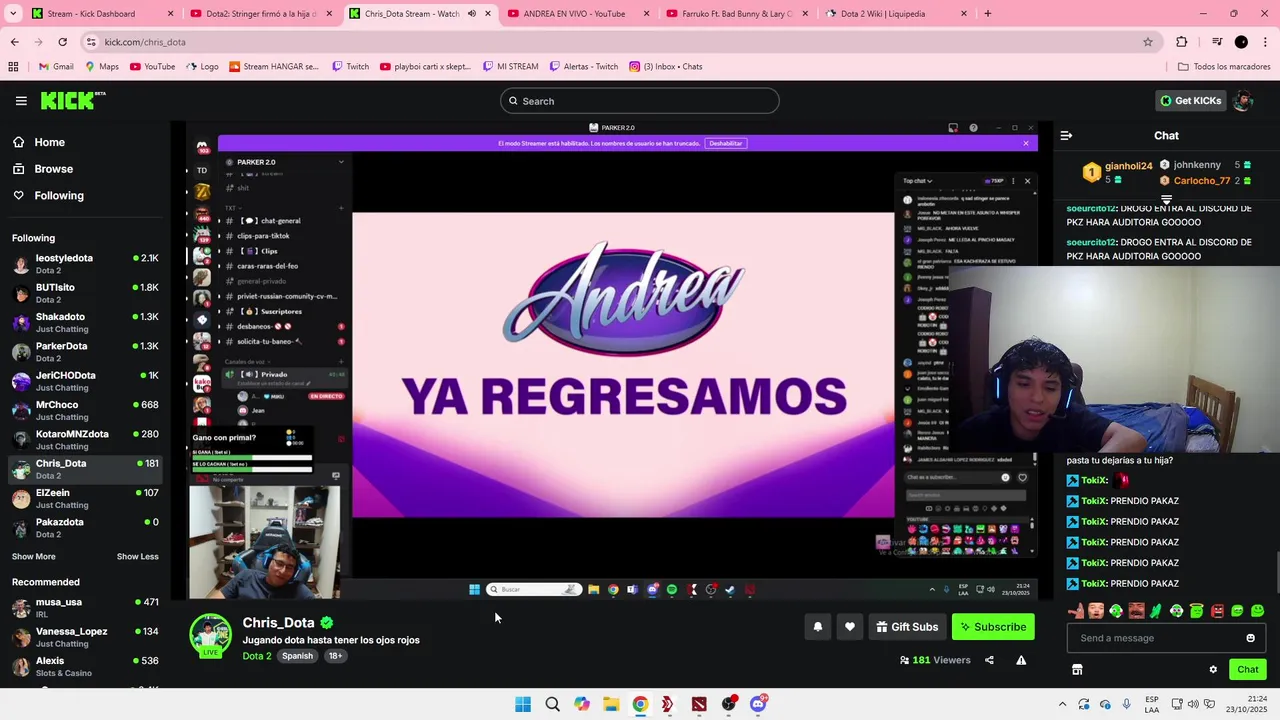1280x720 pixels.
Task: Click the green Chat send button
Action: click(1248, 670)
